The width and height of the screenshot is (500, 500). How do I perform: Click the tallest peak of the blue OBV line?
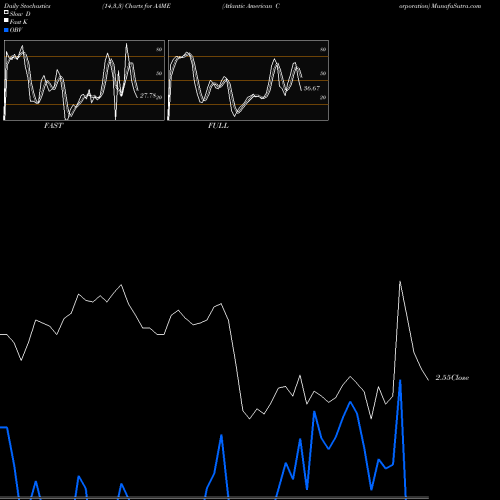tap(400, 380)
